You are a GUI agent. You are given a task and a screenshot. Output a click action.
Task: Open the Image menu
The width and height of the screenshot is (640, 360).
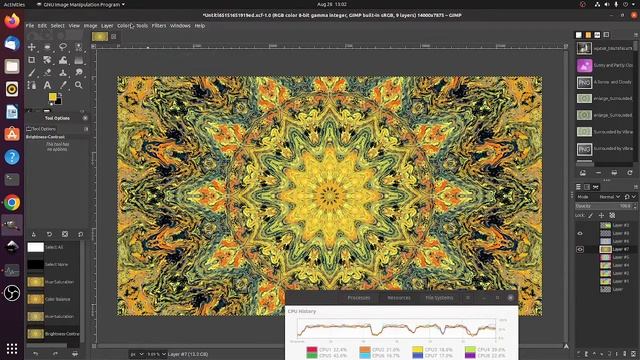90,26
